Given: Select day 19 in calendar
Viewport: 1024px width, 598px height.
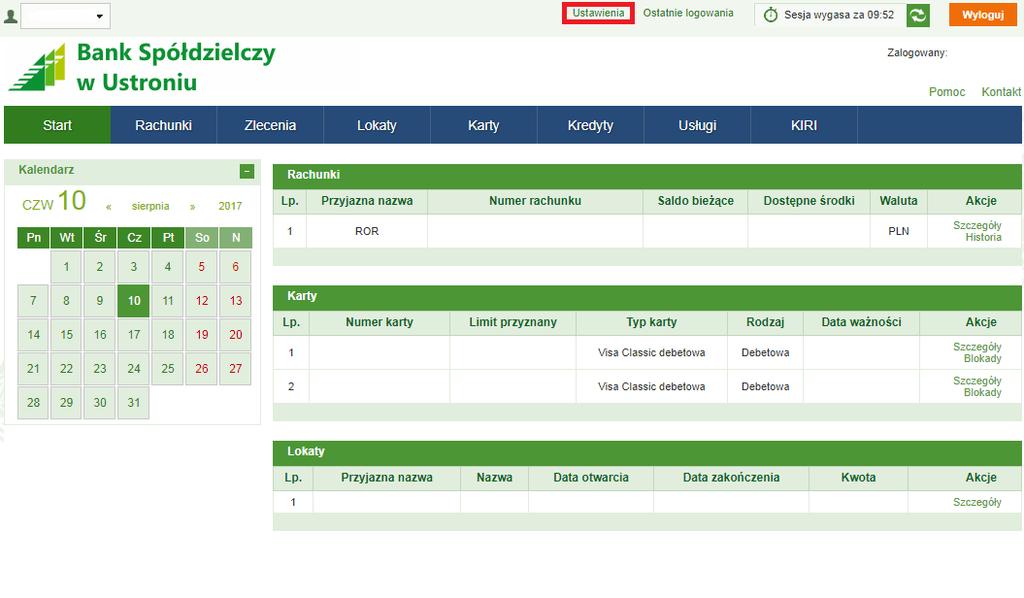Looking at the screenshot, I should [x=202, y=334].
